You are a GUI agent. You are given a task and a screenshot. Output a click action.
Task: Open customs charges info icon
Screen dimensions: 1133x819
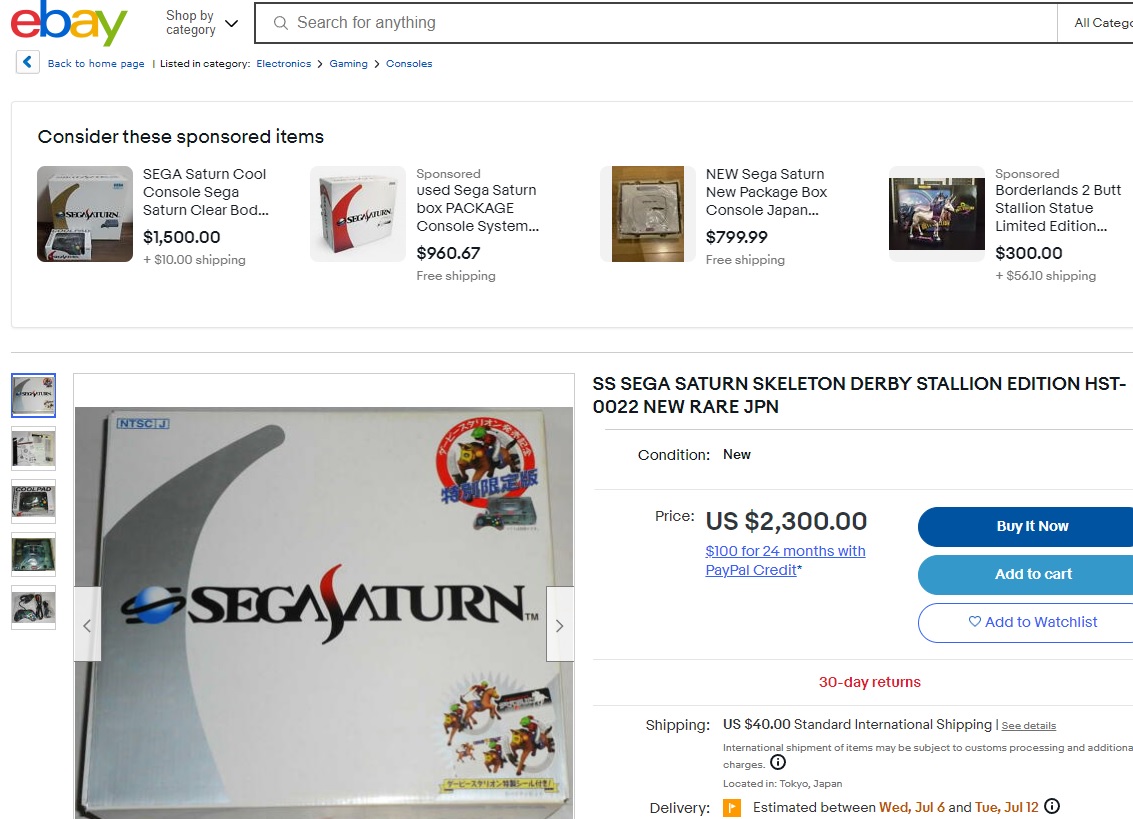click(x=777, y=763)
